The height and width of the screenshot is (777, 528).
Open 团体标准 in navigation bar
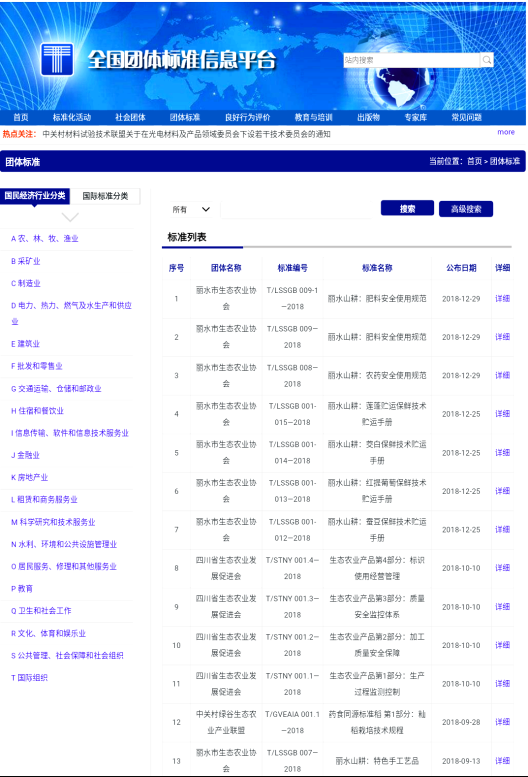[185, 117]
